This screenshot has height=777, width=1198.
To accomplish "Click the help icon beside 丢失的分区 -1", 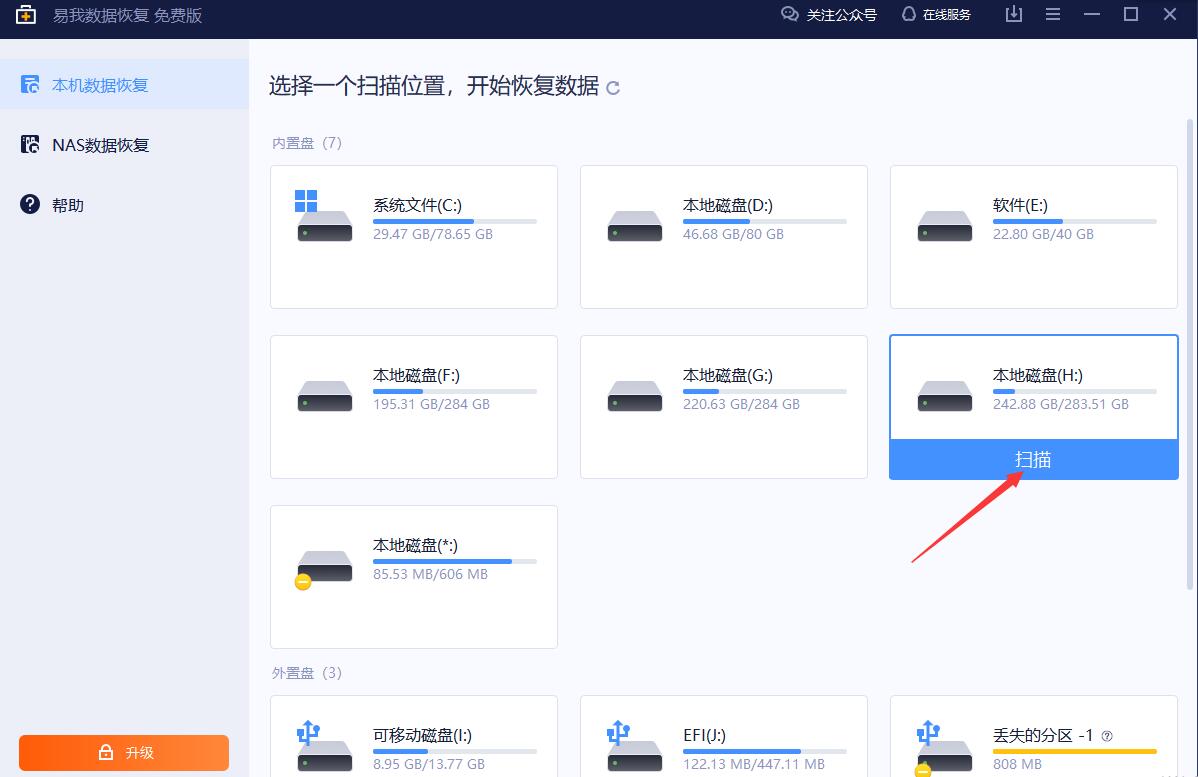I will tap(1105, 735).
